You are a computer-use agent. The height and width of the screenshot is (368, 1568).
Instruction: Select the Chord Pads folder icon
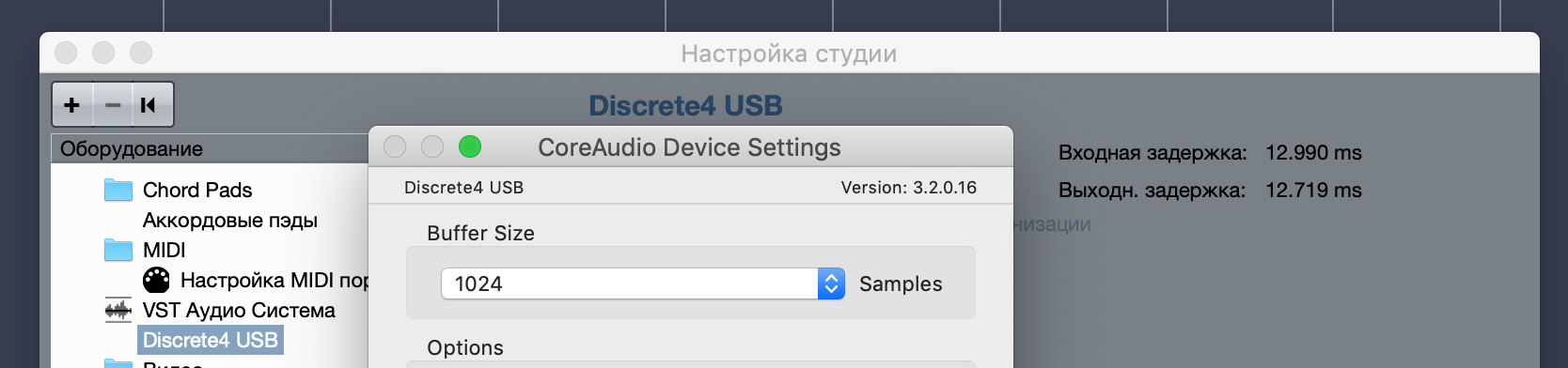pyautogui.click(x=118, y=190)
